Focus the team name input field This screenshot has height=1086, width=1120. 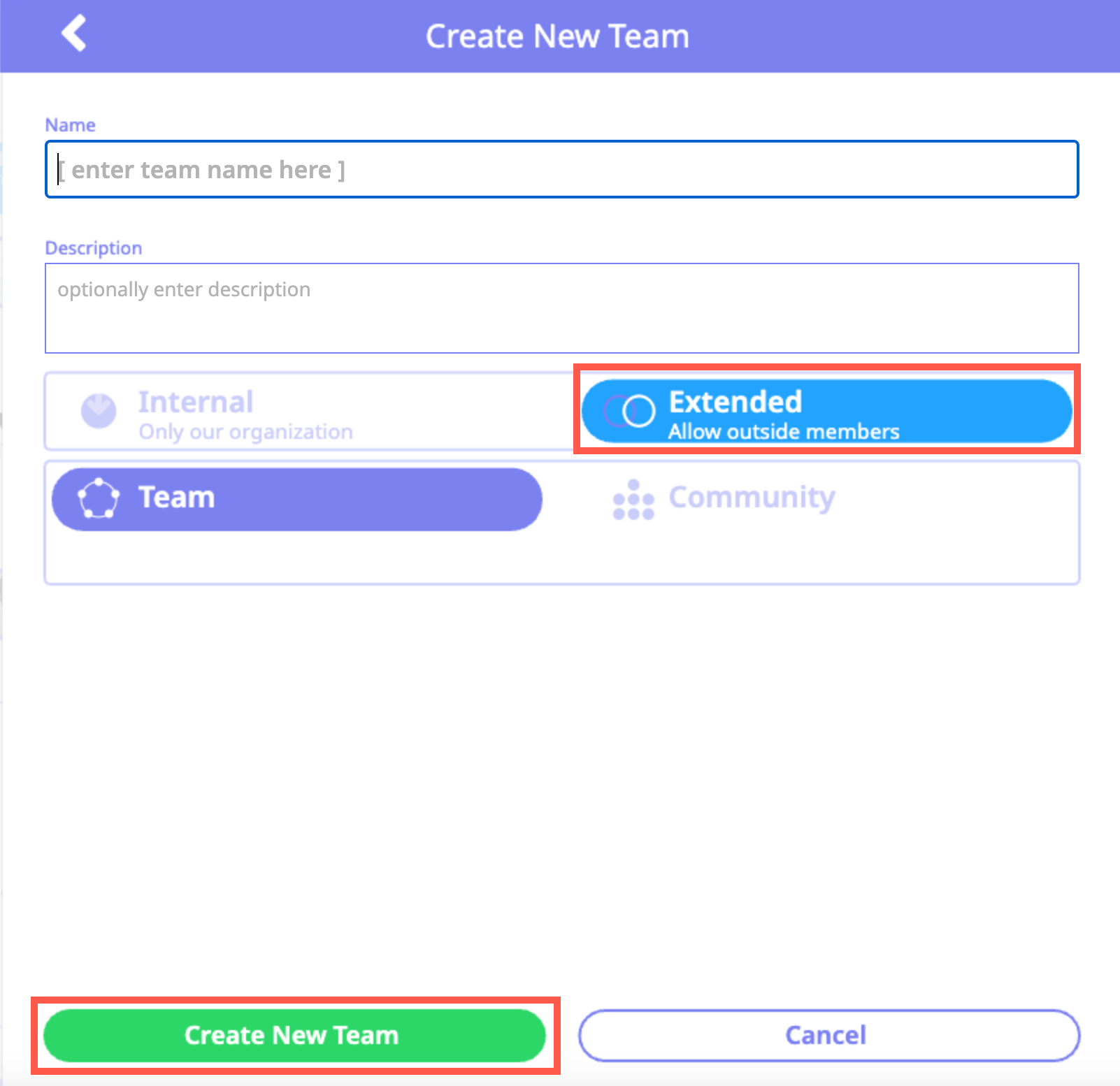[x=561, y=170]
